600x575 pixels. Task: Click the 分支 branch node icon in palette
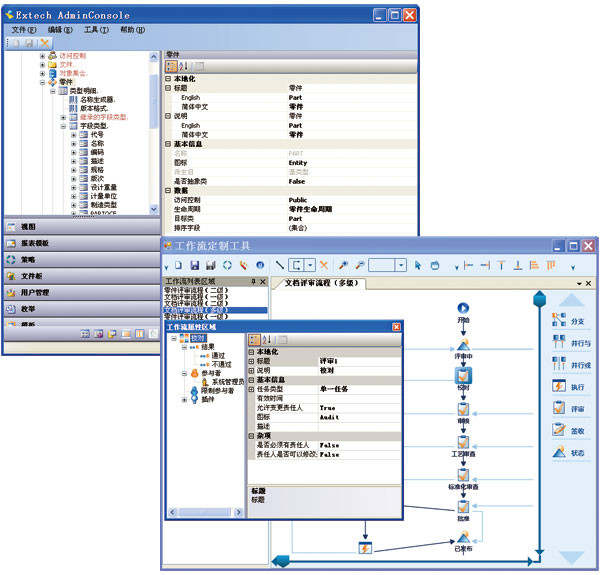560,320
